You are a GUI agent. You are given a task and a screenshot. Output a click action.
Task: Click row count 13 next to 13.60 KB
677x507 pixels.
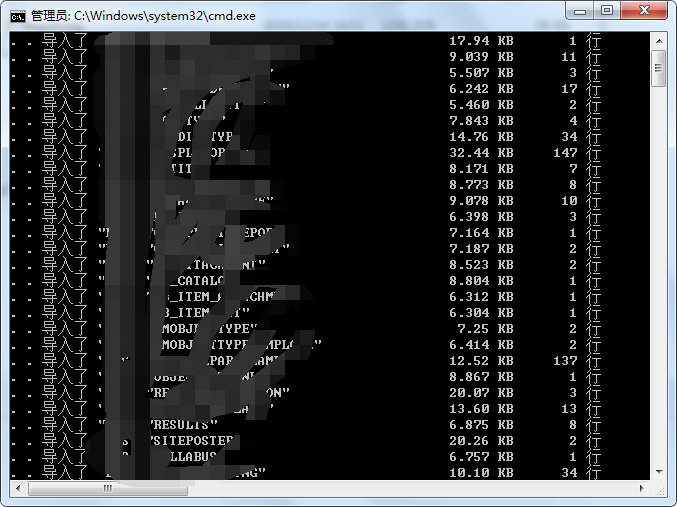[569, 409]
